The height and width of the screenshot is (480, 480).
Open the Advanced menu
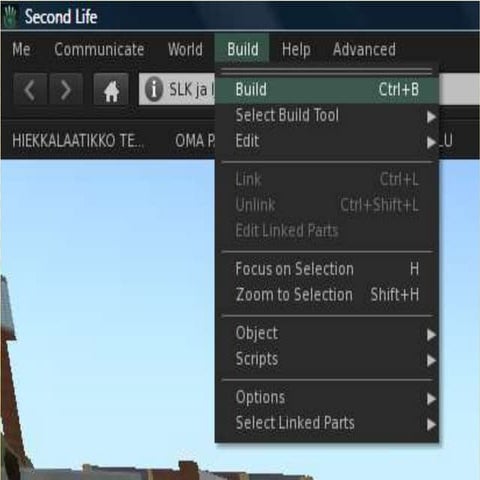[x=364, y=50]
